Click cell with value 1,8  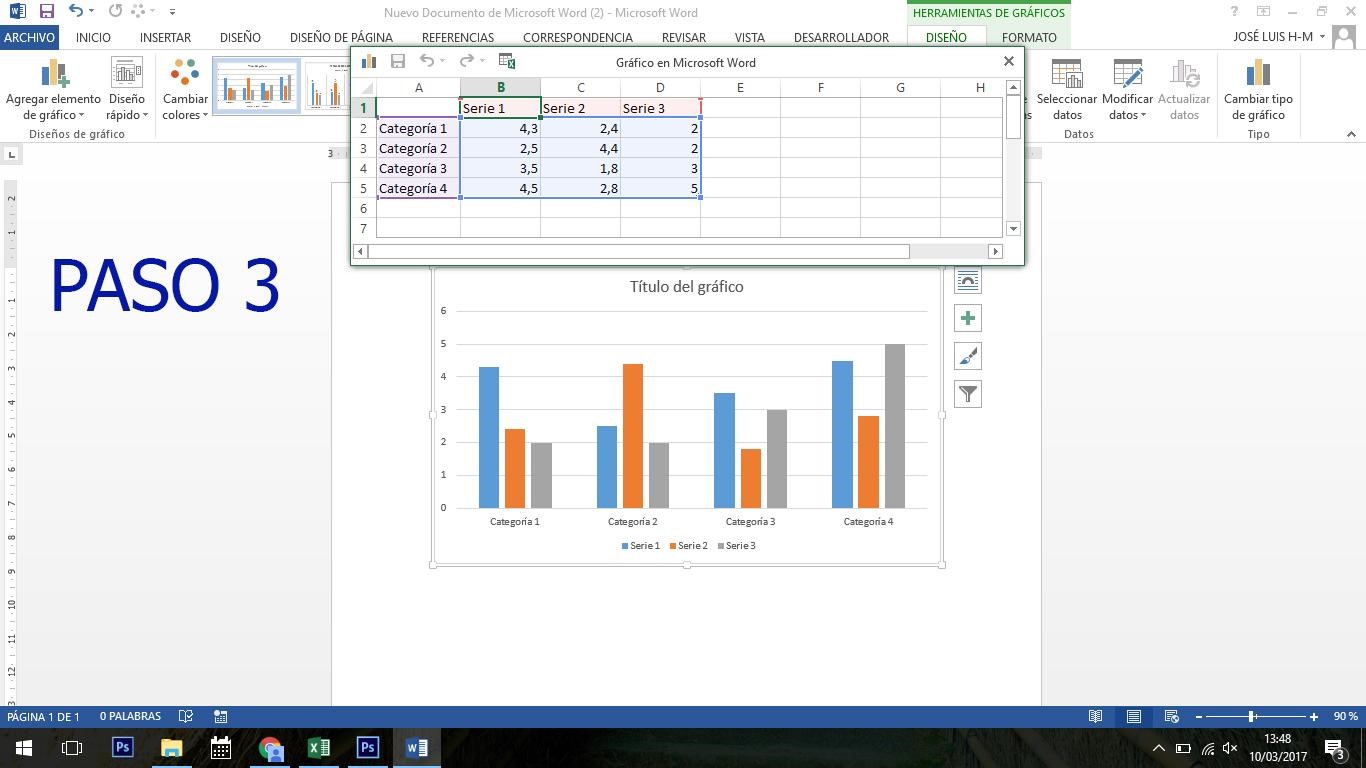(x=580, y=168)
